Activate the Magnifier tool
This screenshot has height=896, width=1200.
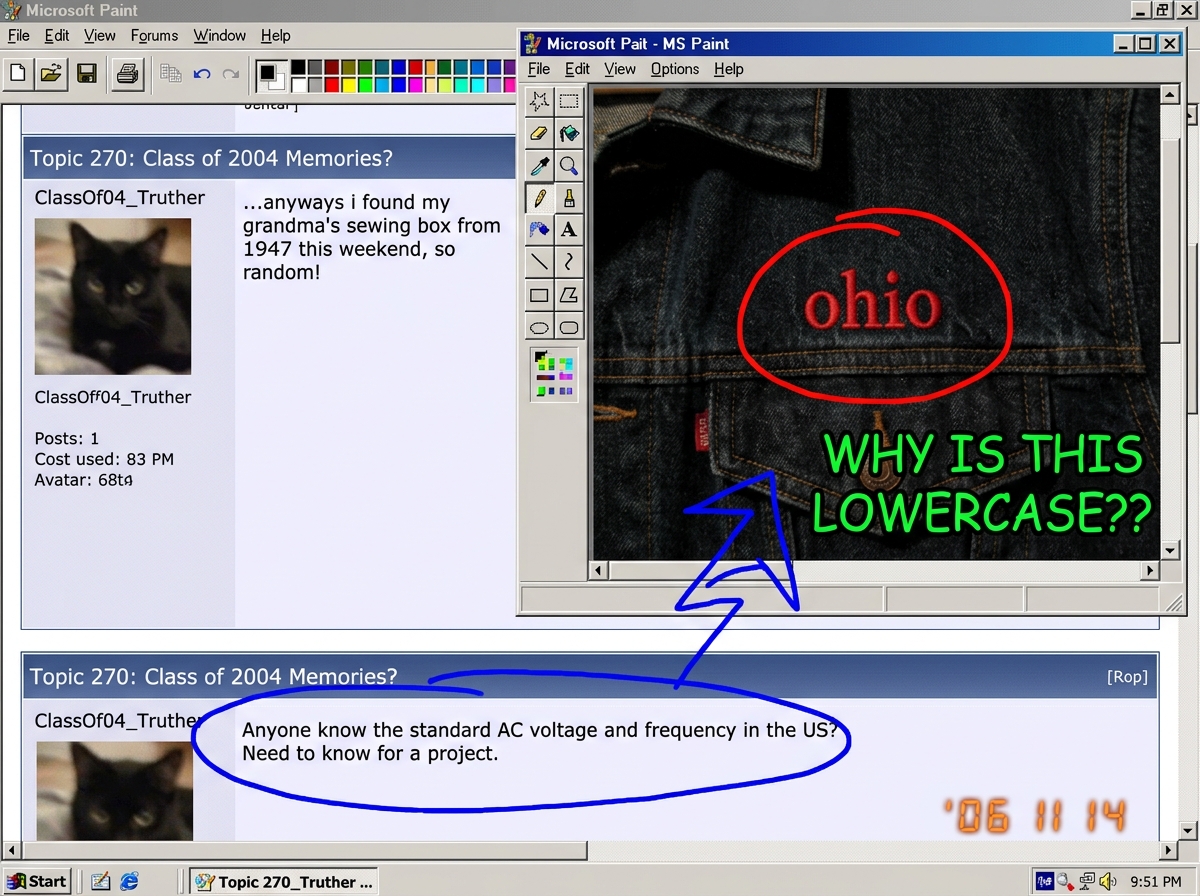[569, 165]
